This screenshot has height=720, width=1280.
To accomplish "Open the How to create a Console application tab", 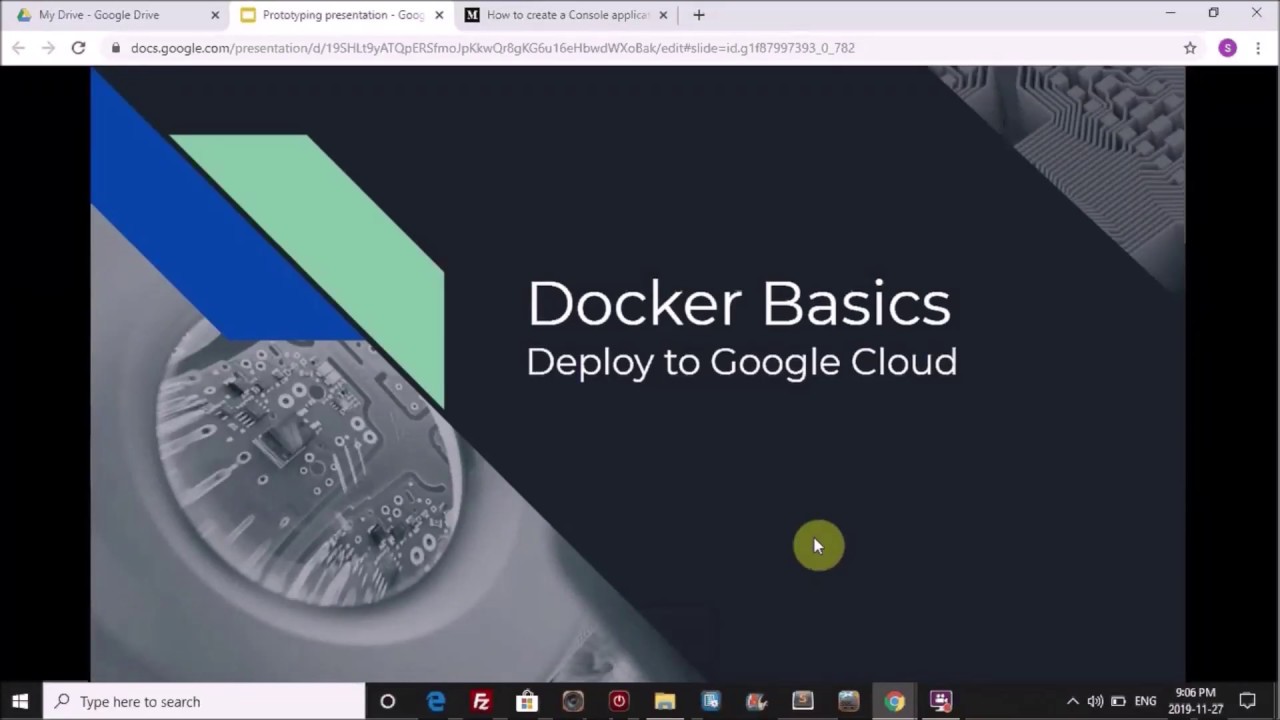I will (565, 15).
